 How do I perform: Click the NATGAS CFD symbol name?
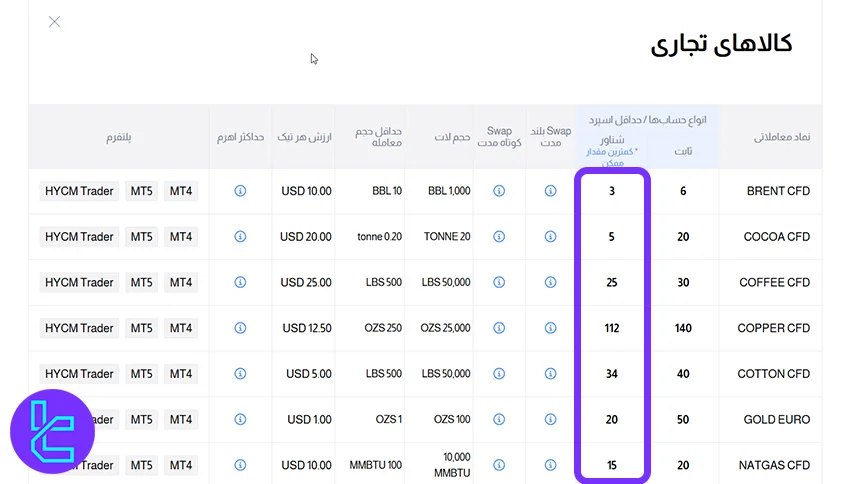coord(774,465)
